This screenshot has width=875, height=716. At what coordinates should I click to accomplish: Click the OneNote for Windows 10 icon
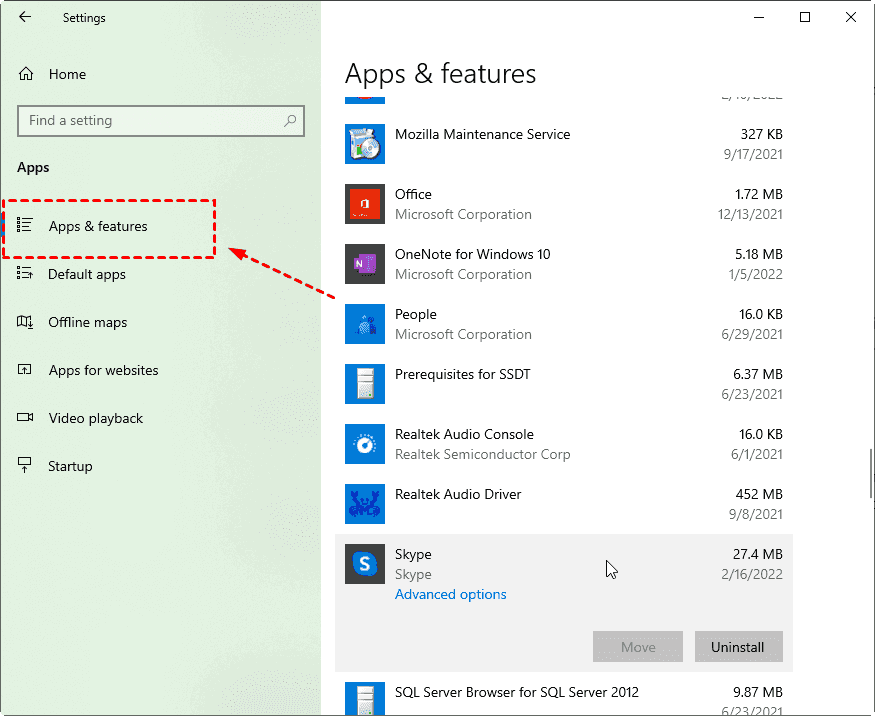point(365,264)
